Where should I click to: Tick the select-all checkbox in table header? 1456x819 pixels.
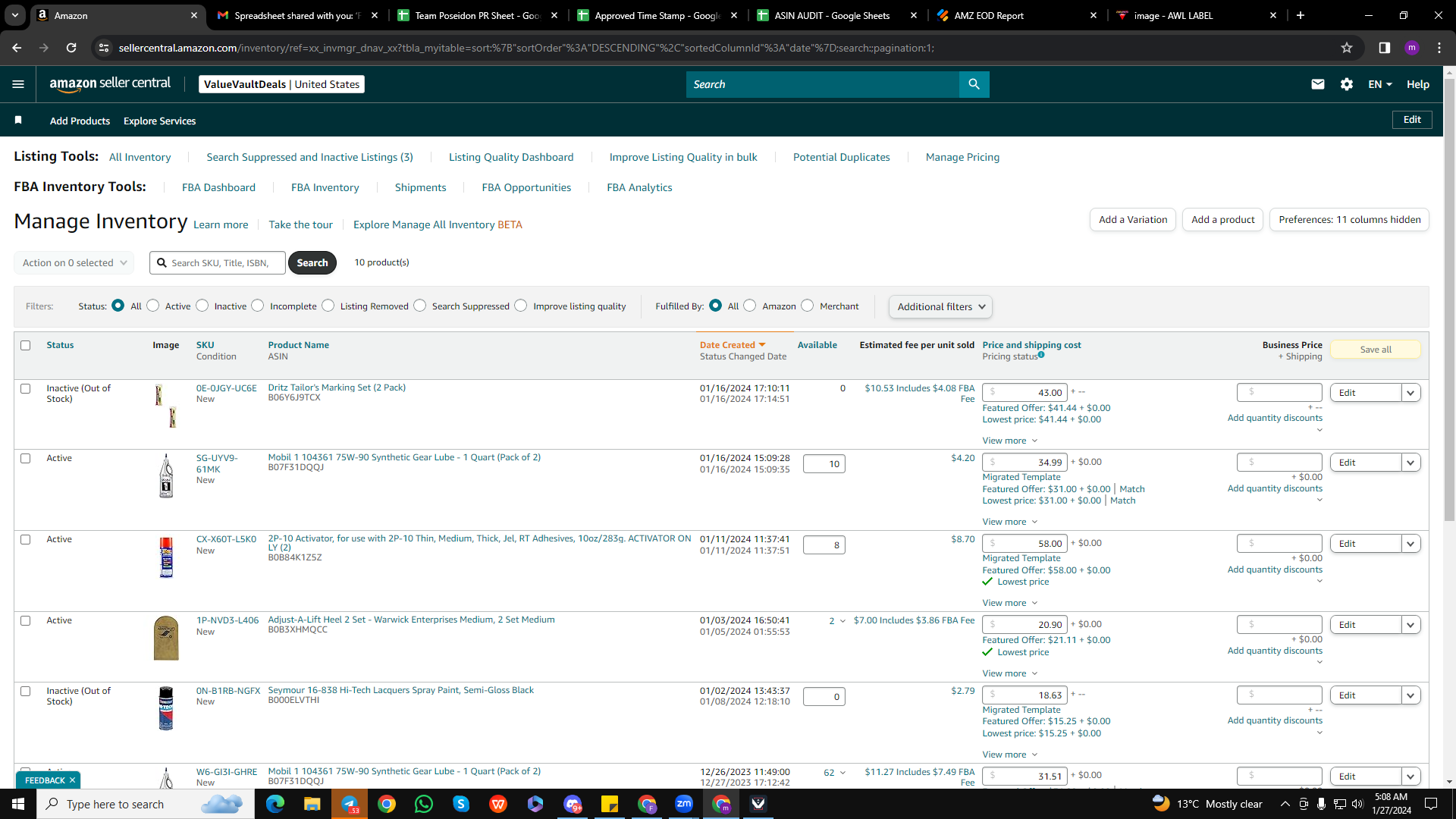click(x=26, y=345)
